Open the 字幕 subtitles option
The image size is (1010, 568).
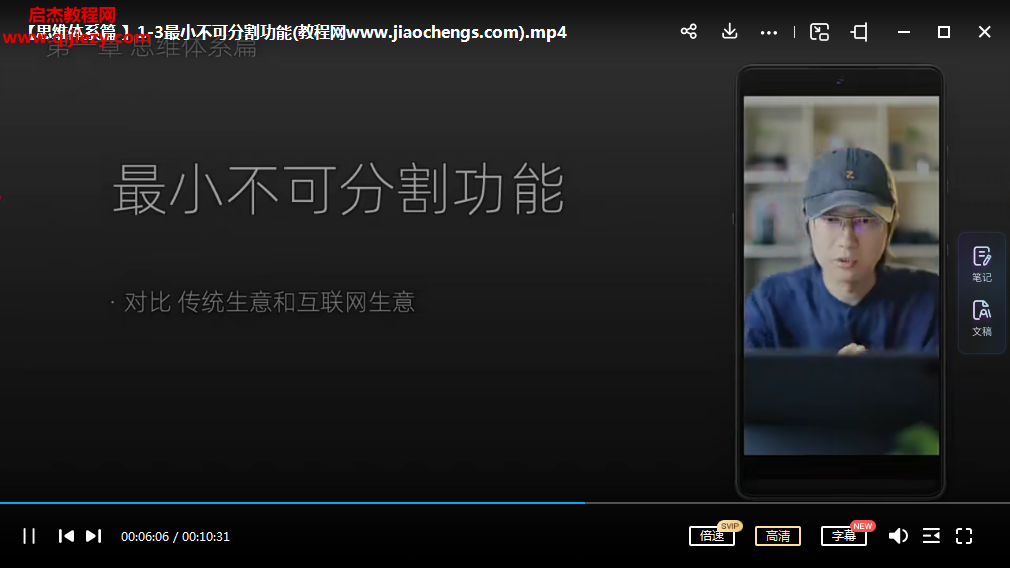(x=844, y=536)
